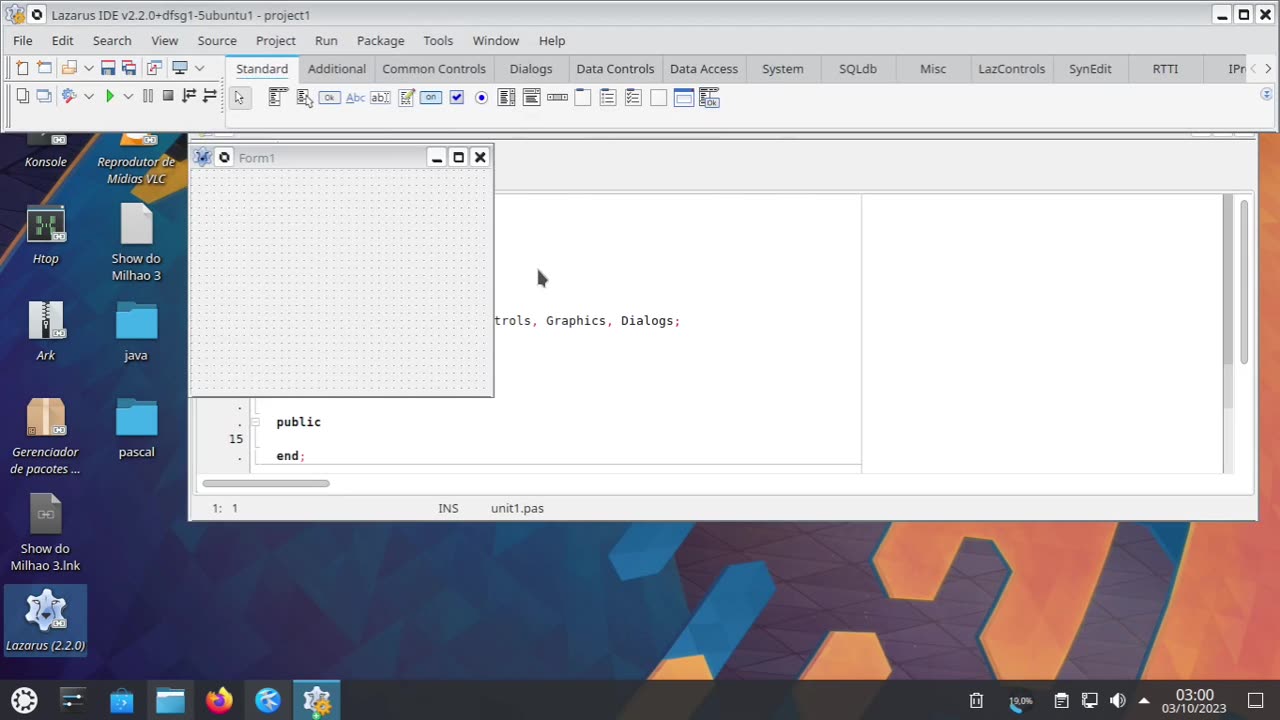Select TToggleBox component in palette
Screen dimensions: 1280x720
(x=431, y=98)
